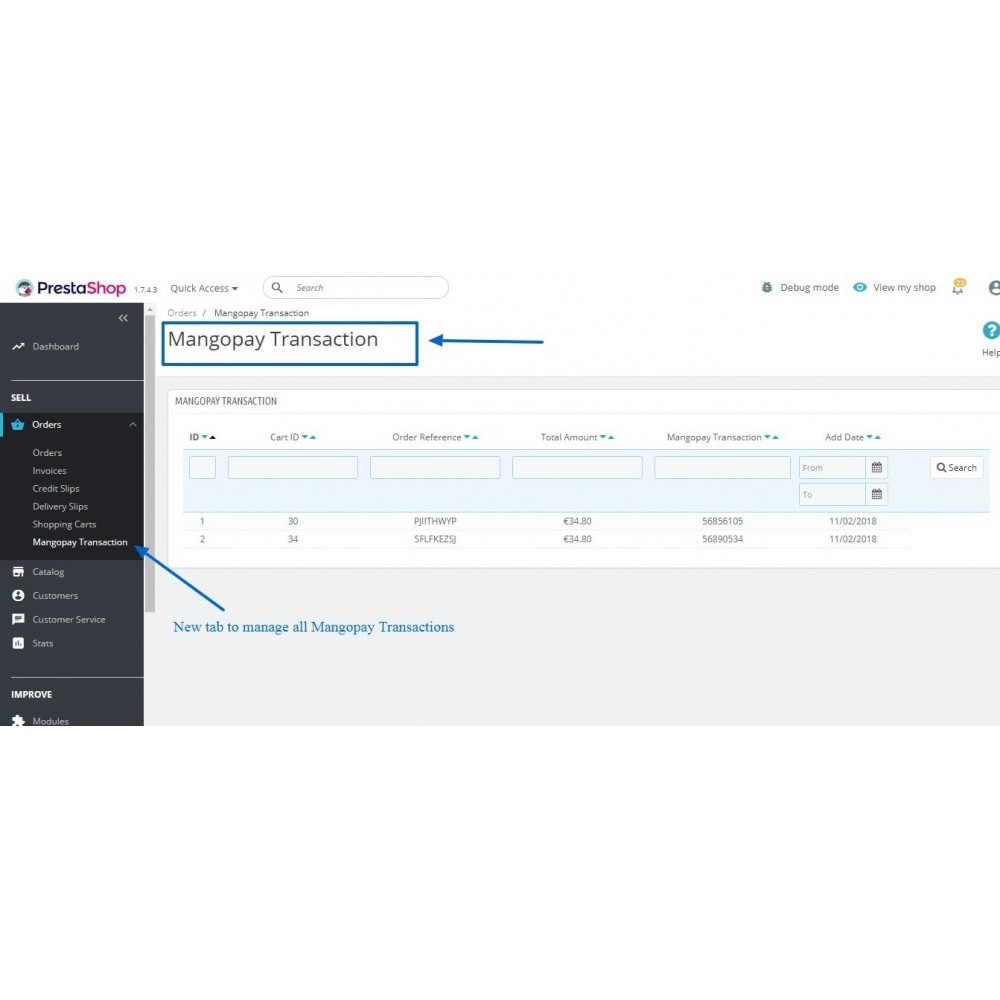This screenshot has height=1000, width=1000.
Task: Click transaction number 56856105
Action: click(723, 522)
